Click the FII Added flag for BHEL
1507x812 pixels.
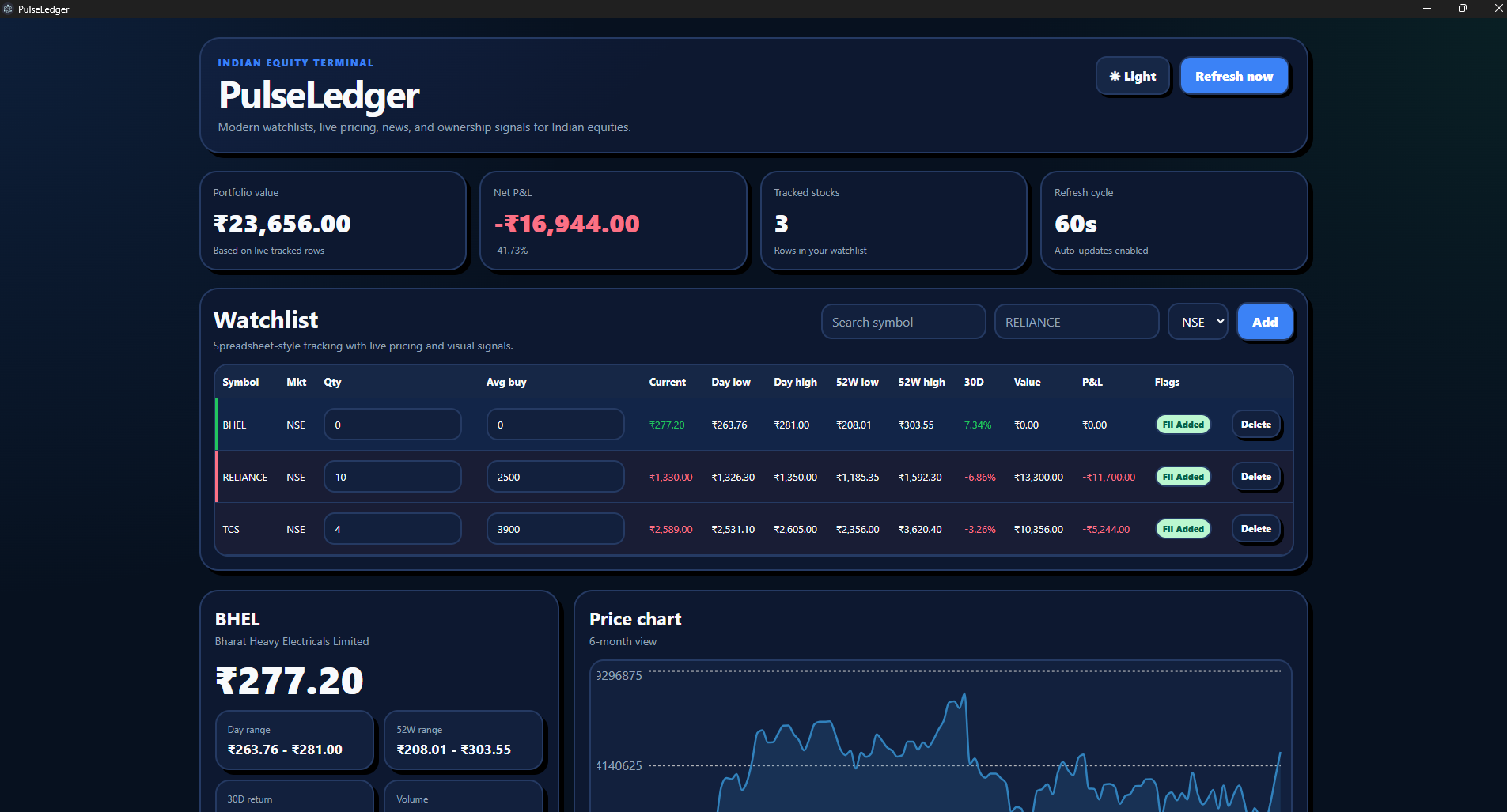pos(1183,425)
